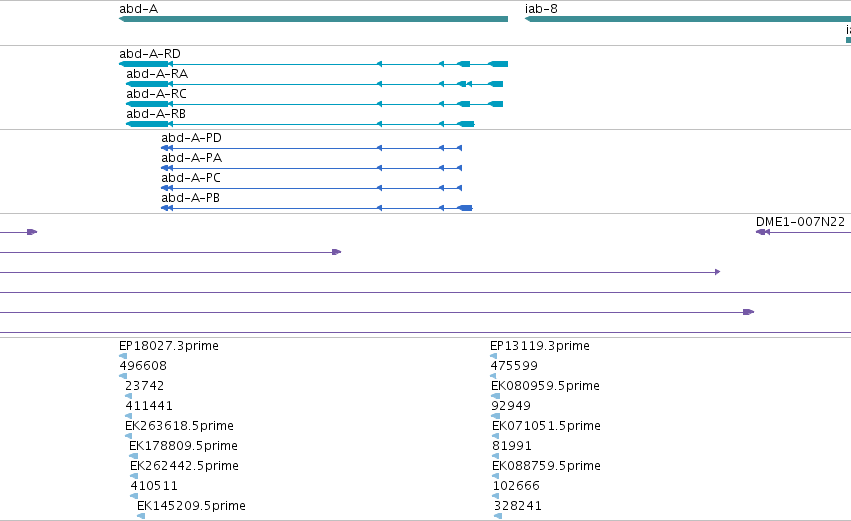The image size is (851, 521).
Task: Select the abd-A-RB transcript line
Action: [x=300, y=124]
